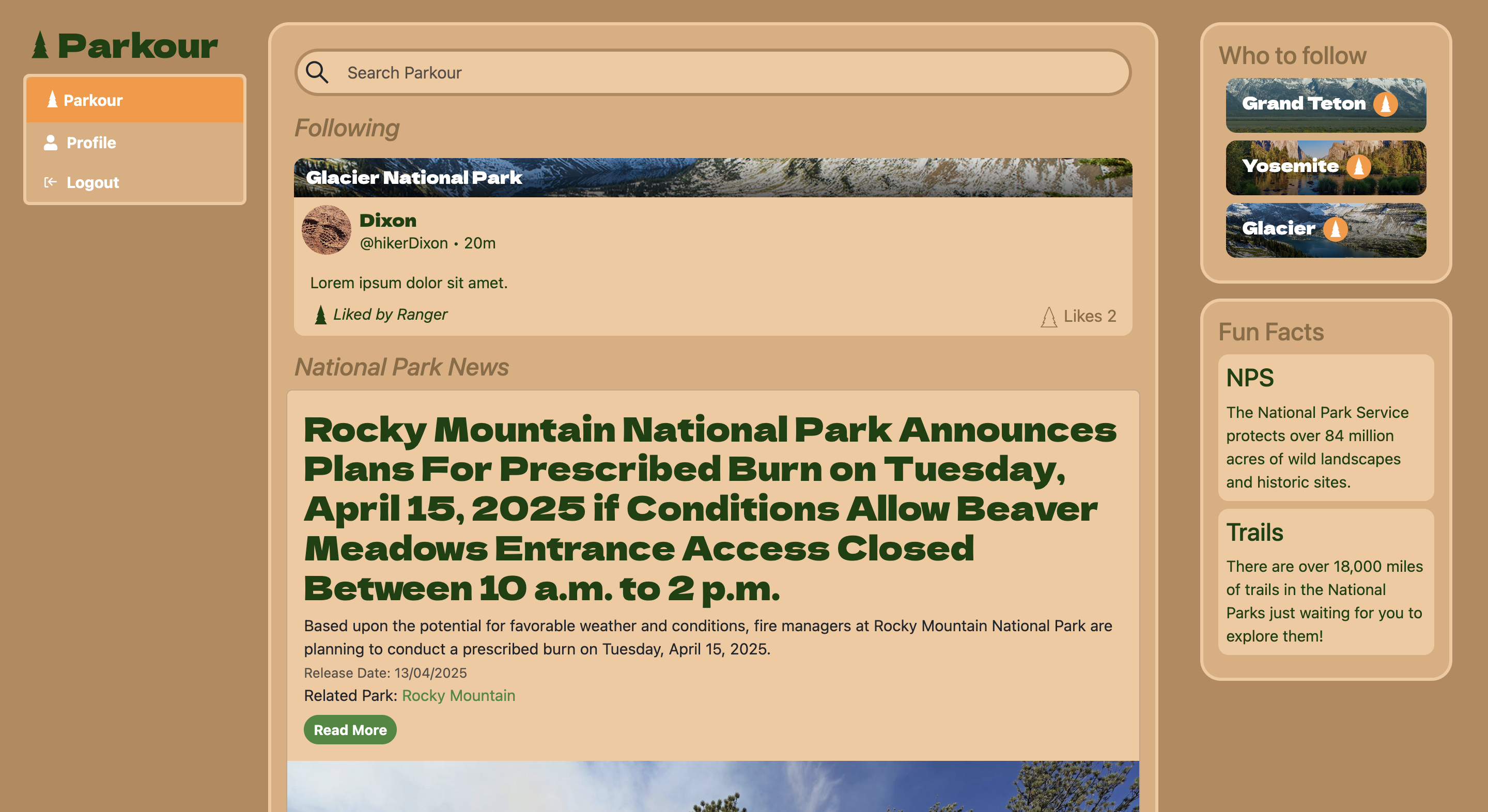Click the orange follow icon on Yosemite

(1359, 166)
